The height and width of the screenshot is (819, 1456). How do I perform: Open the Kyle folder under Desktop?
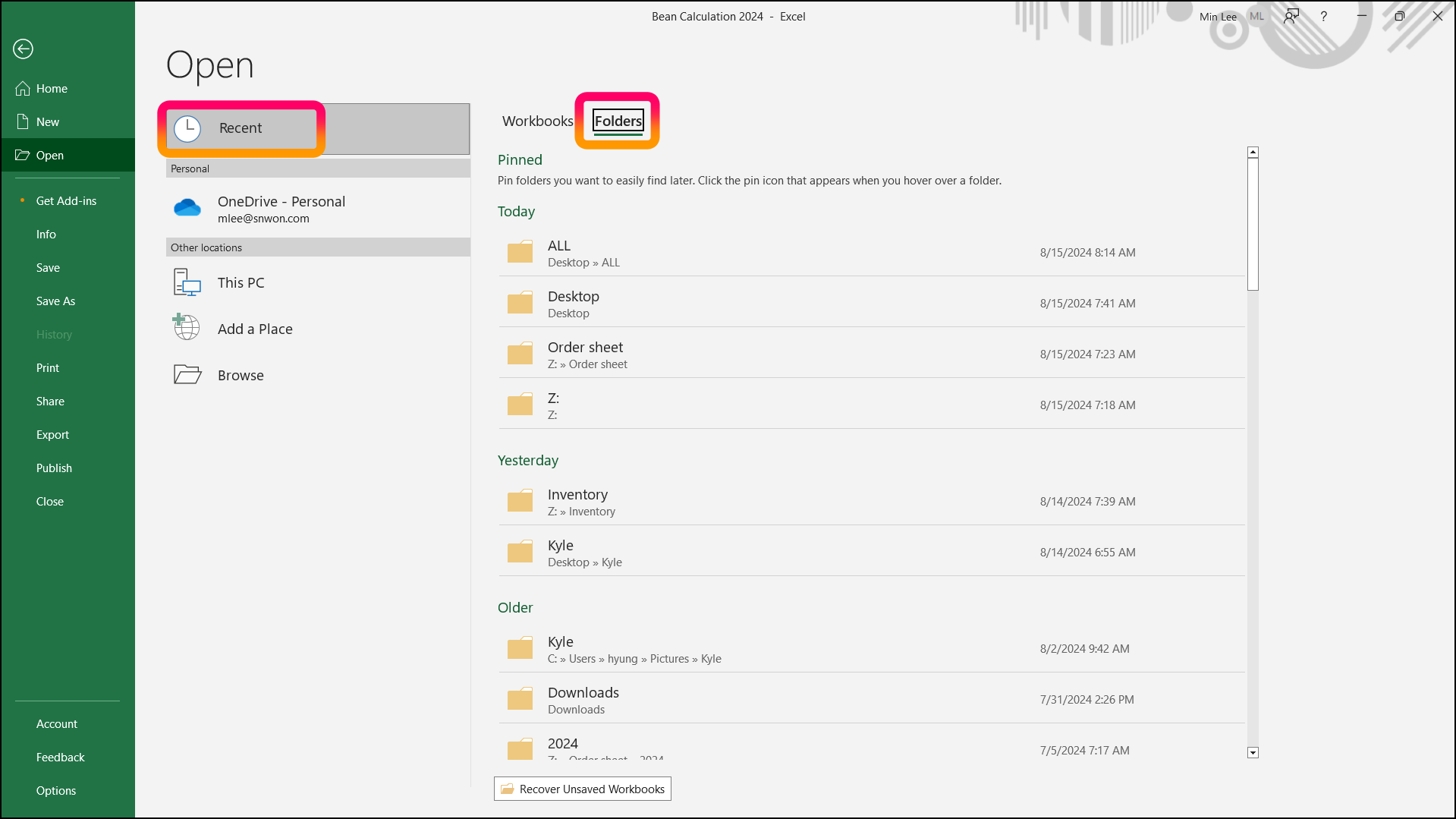pyautogui.click(x=872, y=553)
